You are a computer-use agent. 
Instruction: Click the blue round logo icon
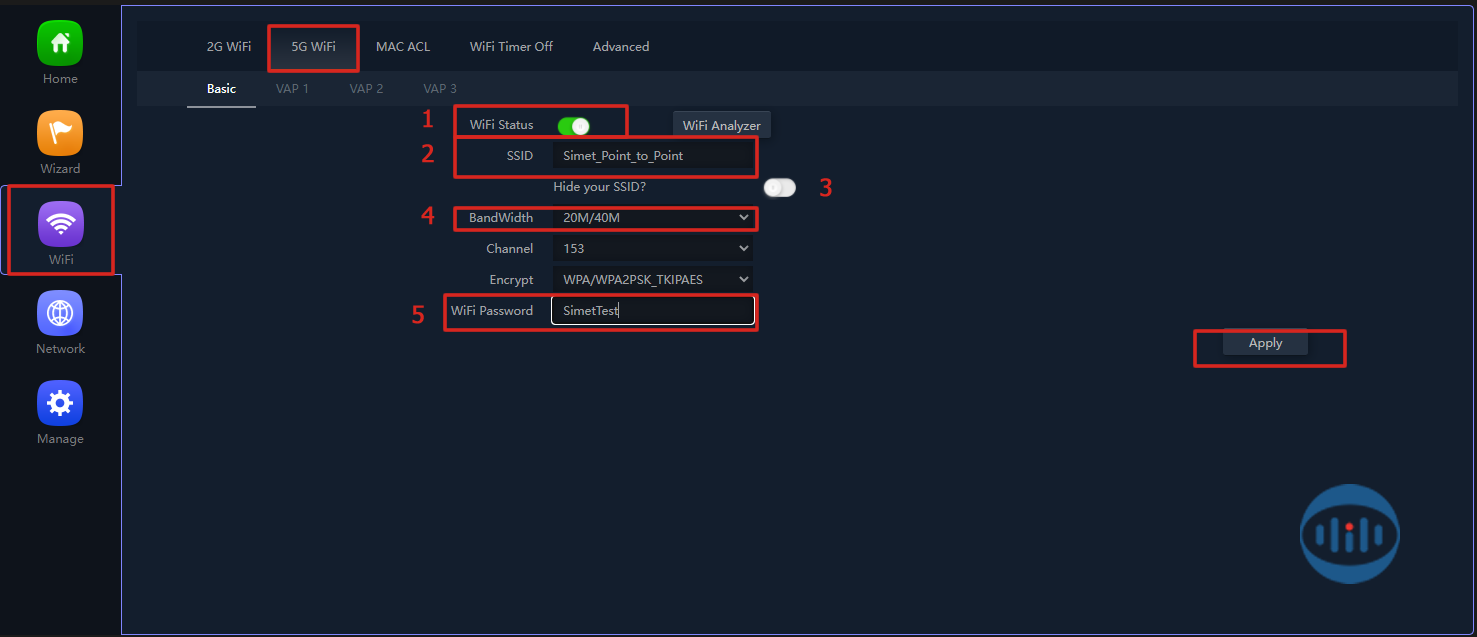(x=1349, y=534)
